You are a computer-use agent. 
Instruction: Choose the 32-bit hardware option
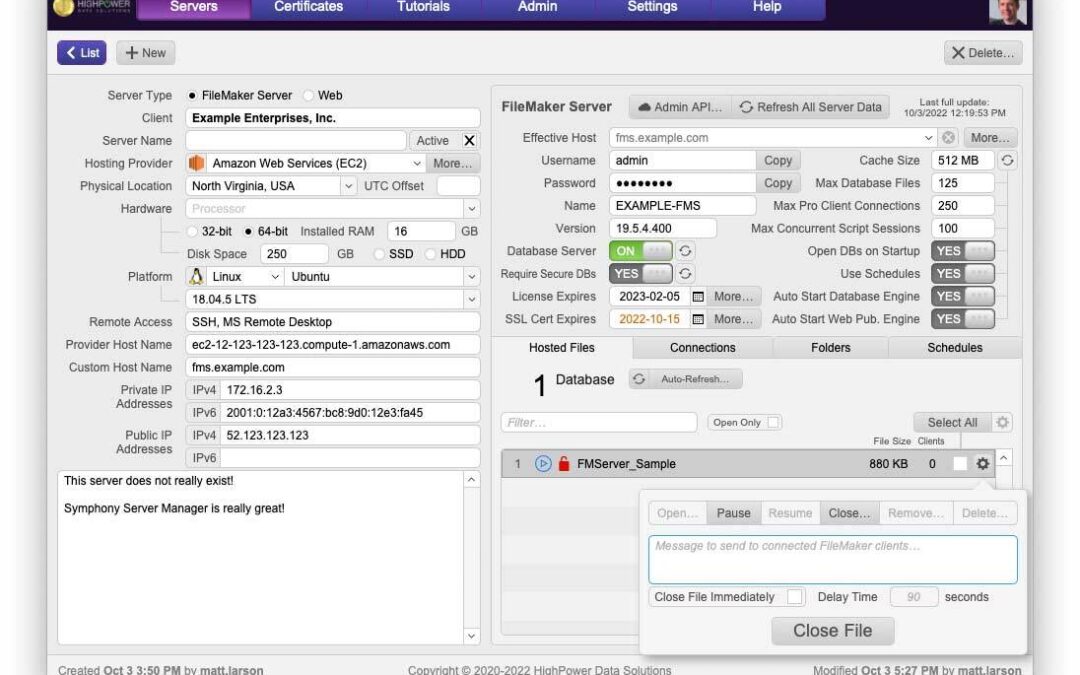tap(192, 231)
